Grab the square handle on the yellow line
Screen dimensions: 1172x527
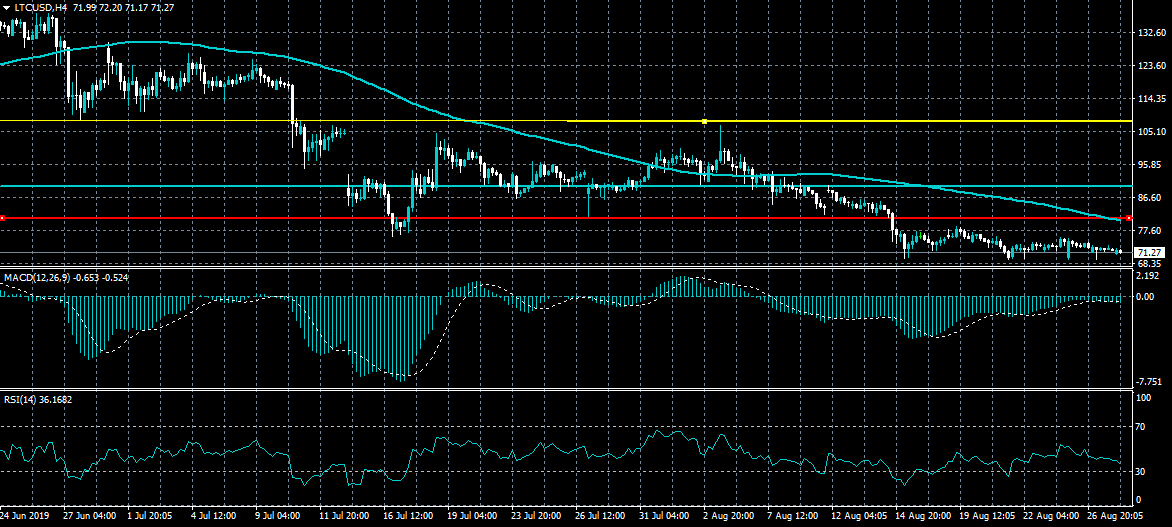tap(705, 121)
